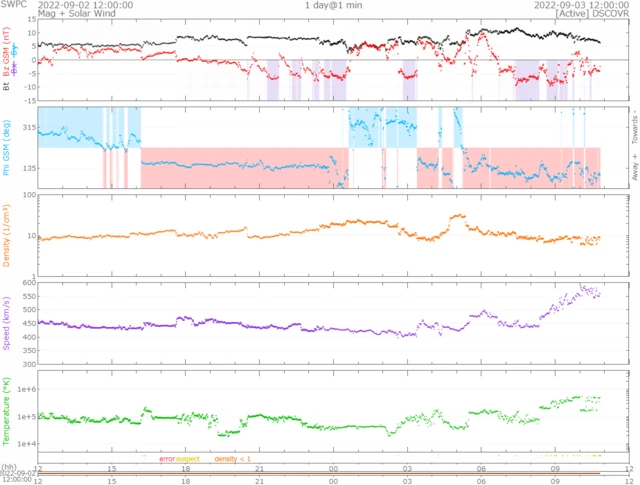Click the SWPC label in top-left corner
The image size is (640, 485).
(x=15, y=5)
